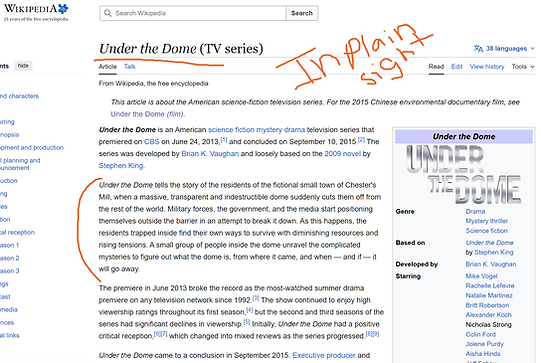Open Under the Dome novel link in infobox
The height and width of the screenshot is (363, 541).
[x=489, y=243]
